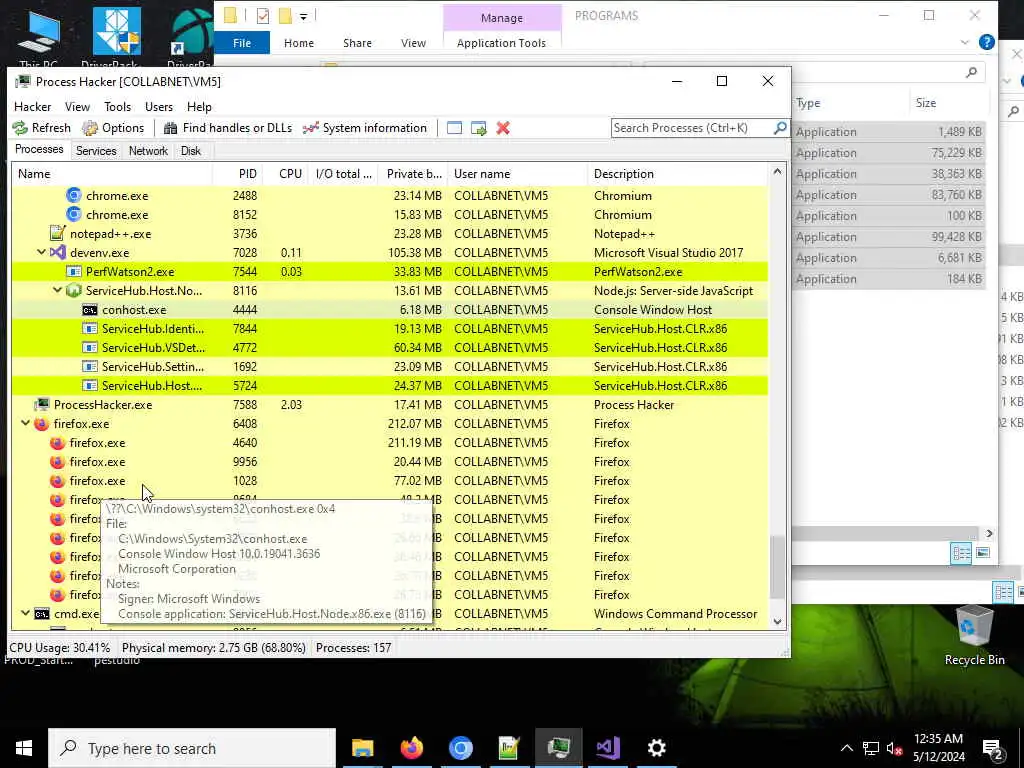Switch to the Network tab
1024x768 pixels.
coord(148,151)
